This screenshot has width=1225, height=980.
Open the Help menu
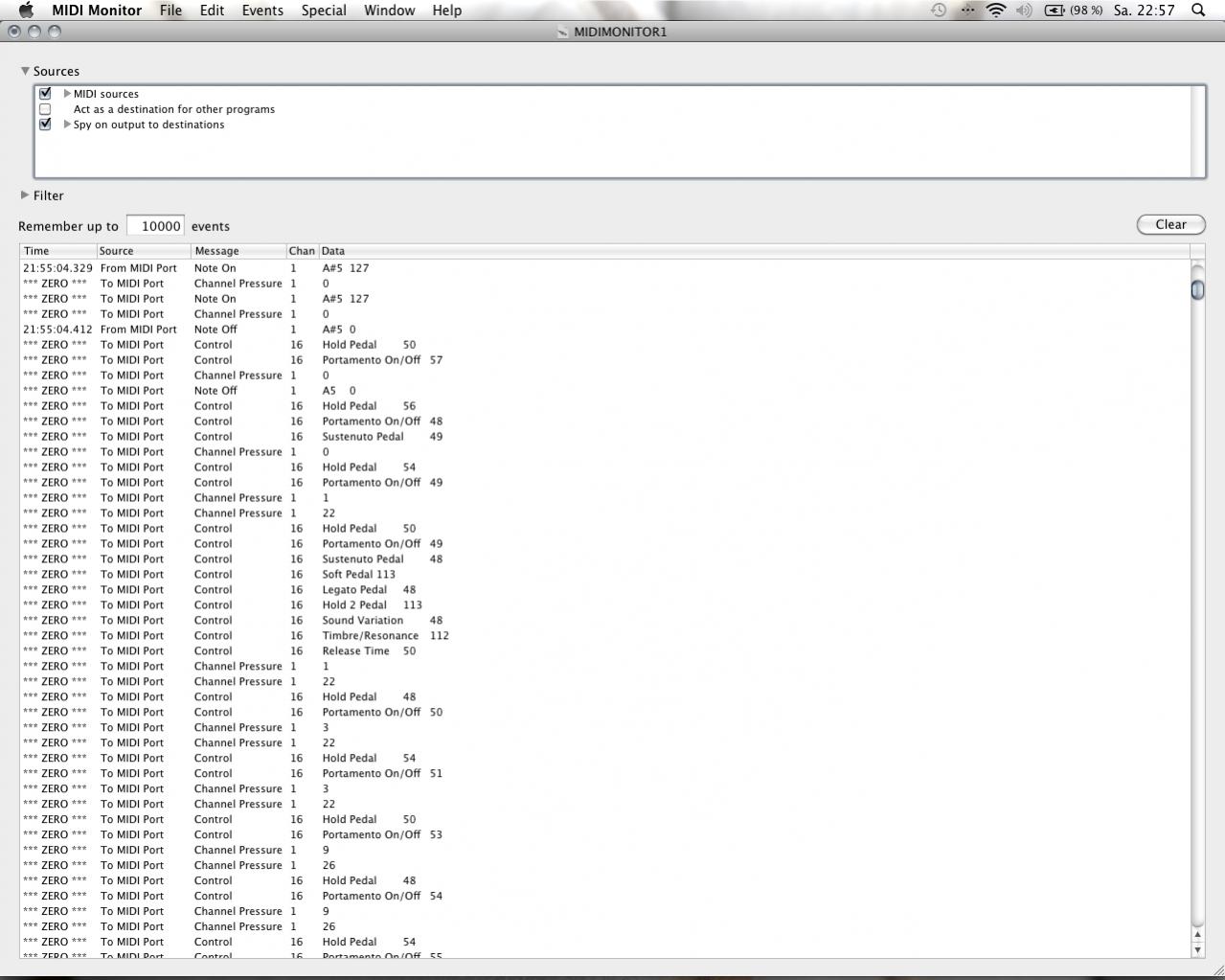tap(447, 10)
